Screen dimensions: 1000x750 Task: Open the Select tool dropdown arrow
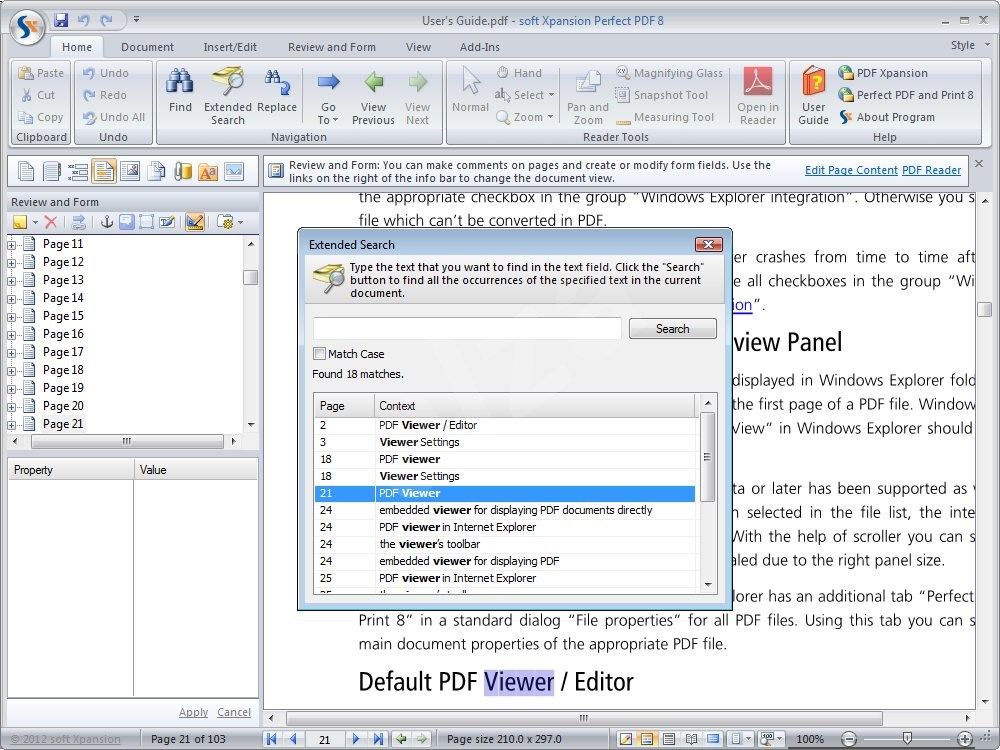point(551,95)
